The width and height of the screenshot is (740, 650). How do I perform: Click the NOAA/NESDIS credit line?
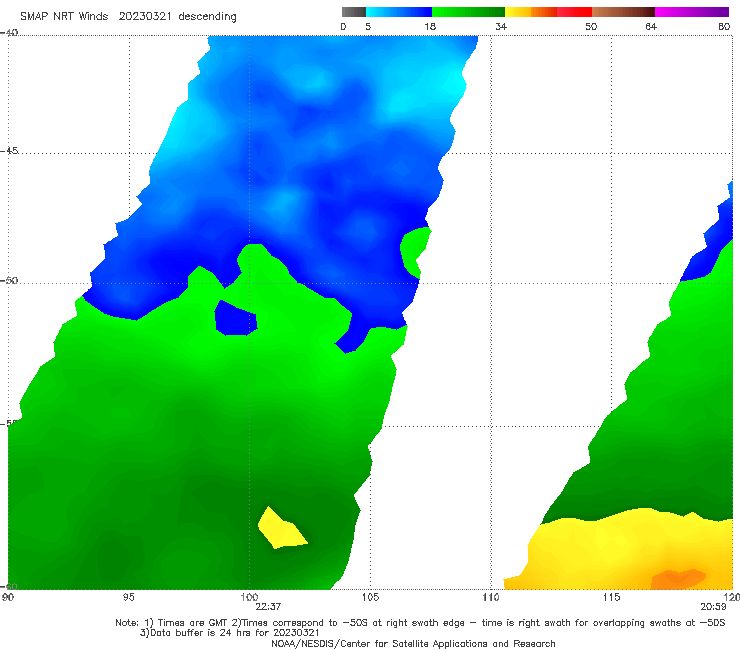(x=413, y=643)
